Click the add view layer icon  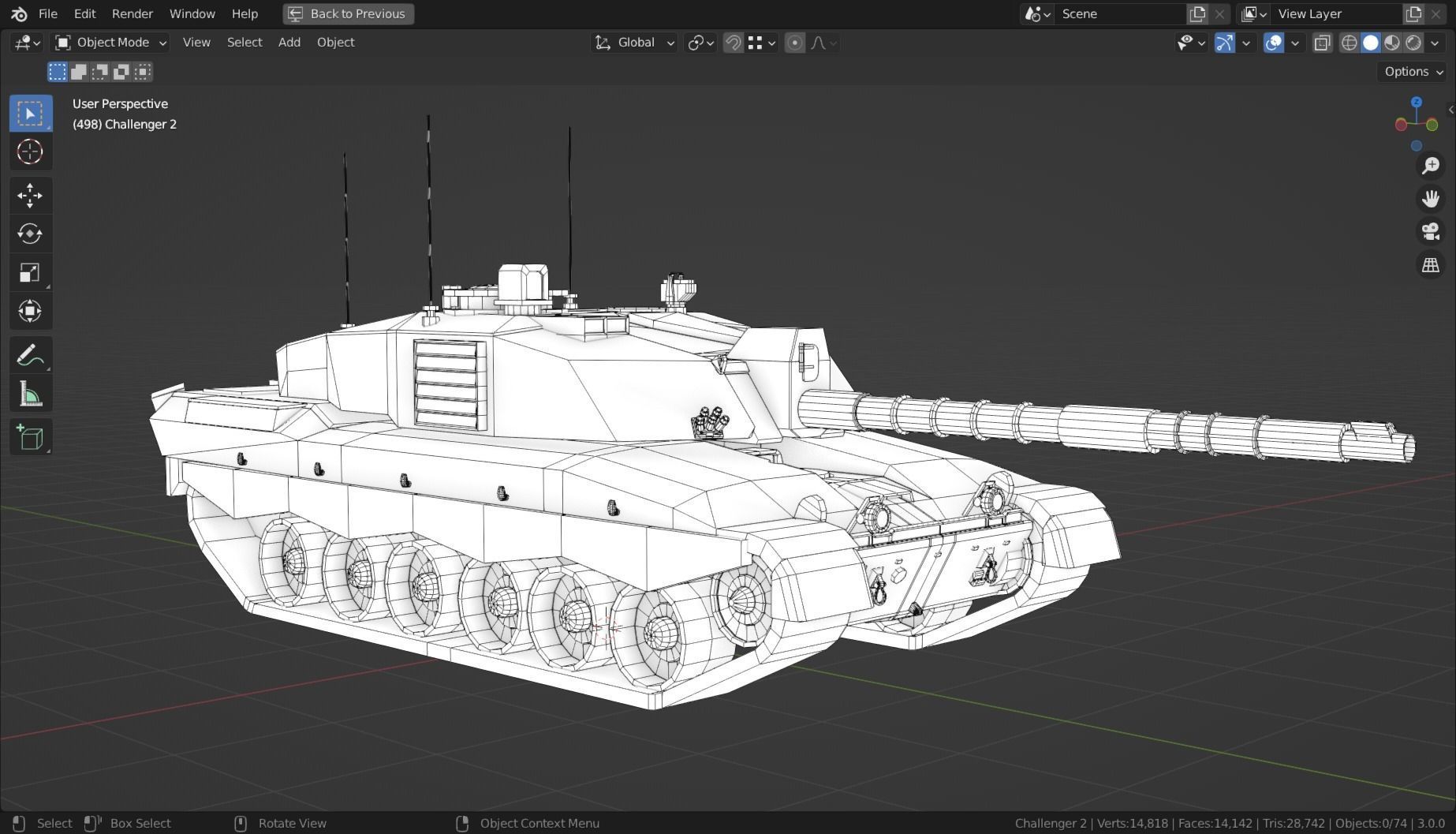(1413, 13)
